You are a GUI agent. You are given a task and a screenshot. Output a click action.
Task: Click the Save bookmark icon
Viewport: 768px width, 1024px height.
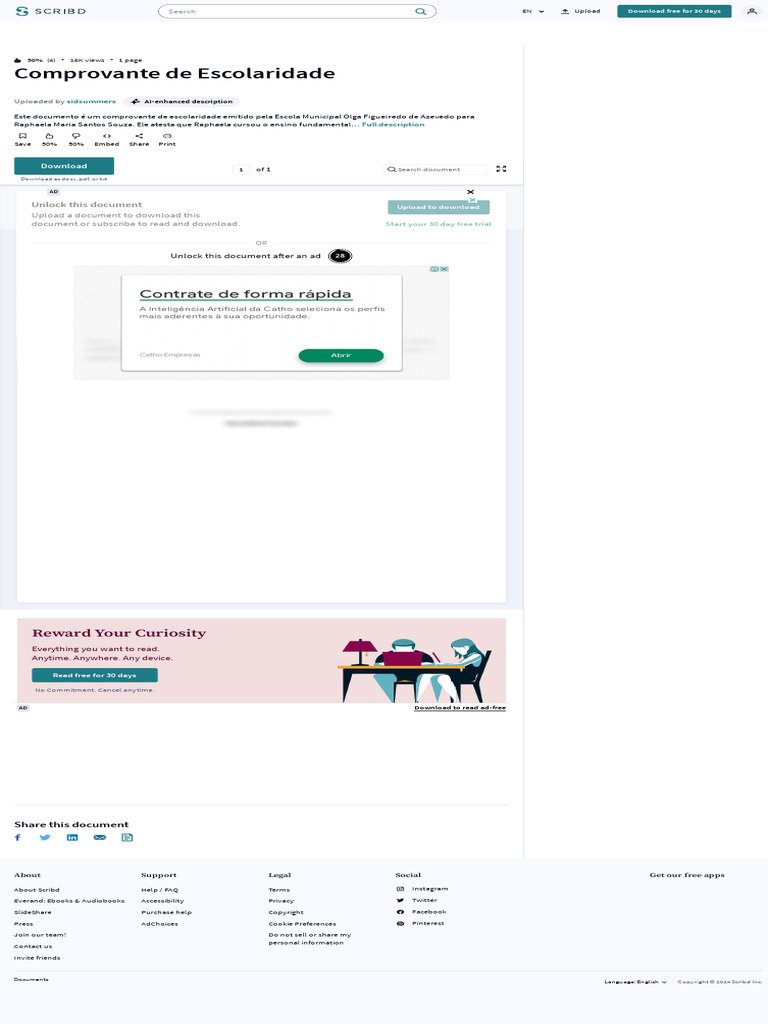tap(23, 136)
